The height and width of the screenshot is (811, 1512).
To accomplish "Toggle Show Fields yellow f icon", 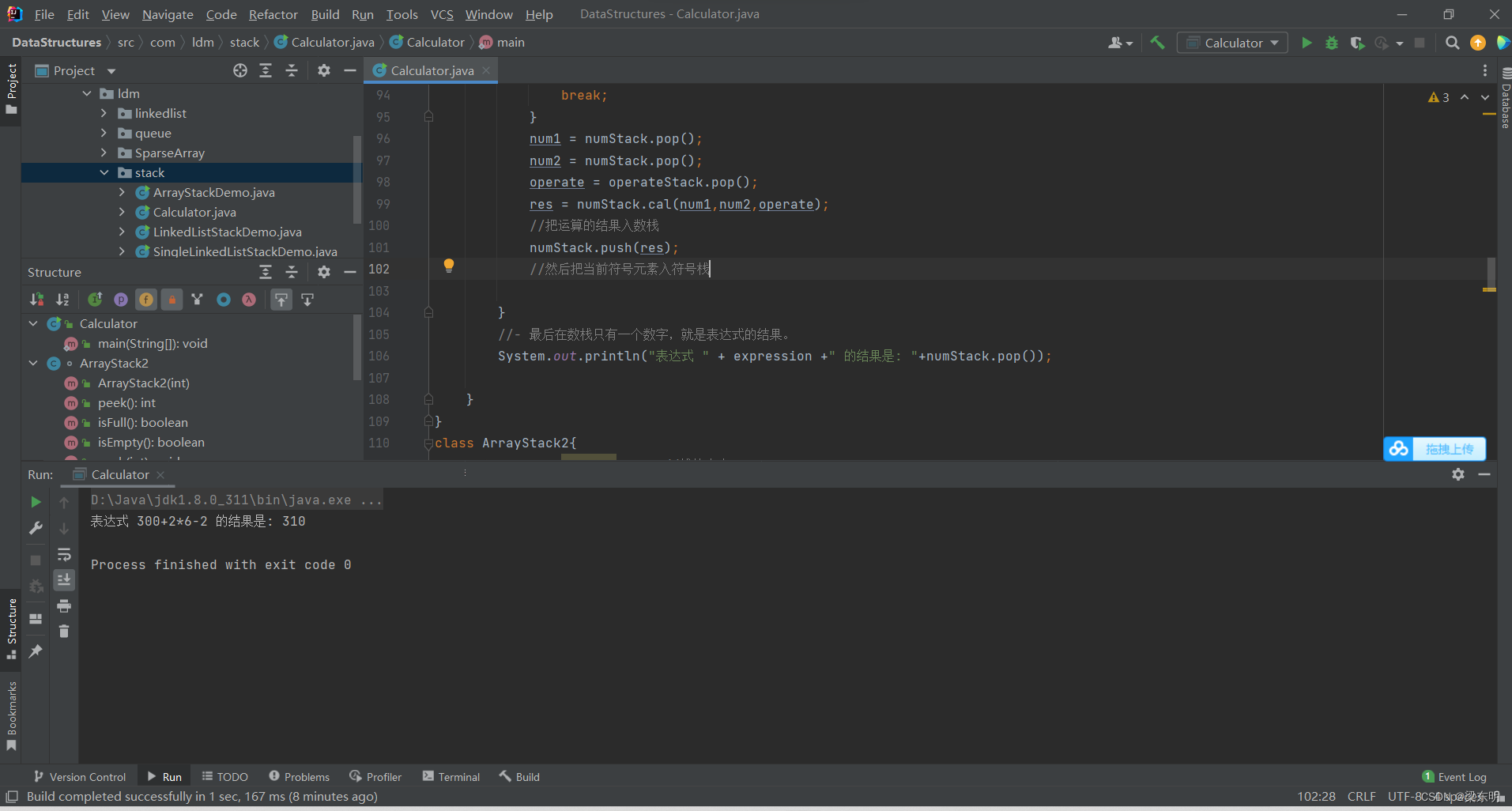I will [146, 300].
